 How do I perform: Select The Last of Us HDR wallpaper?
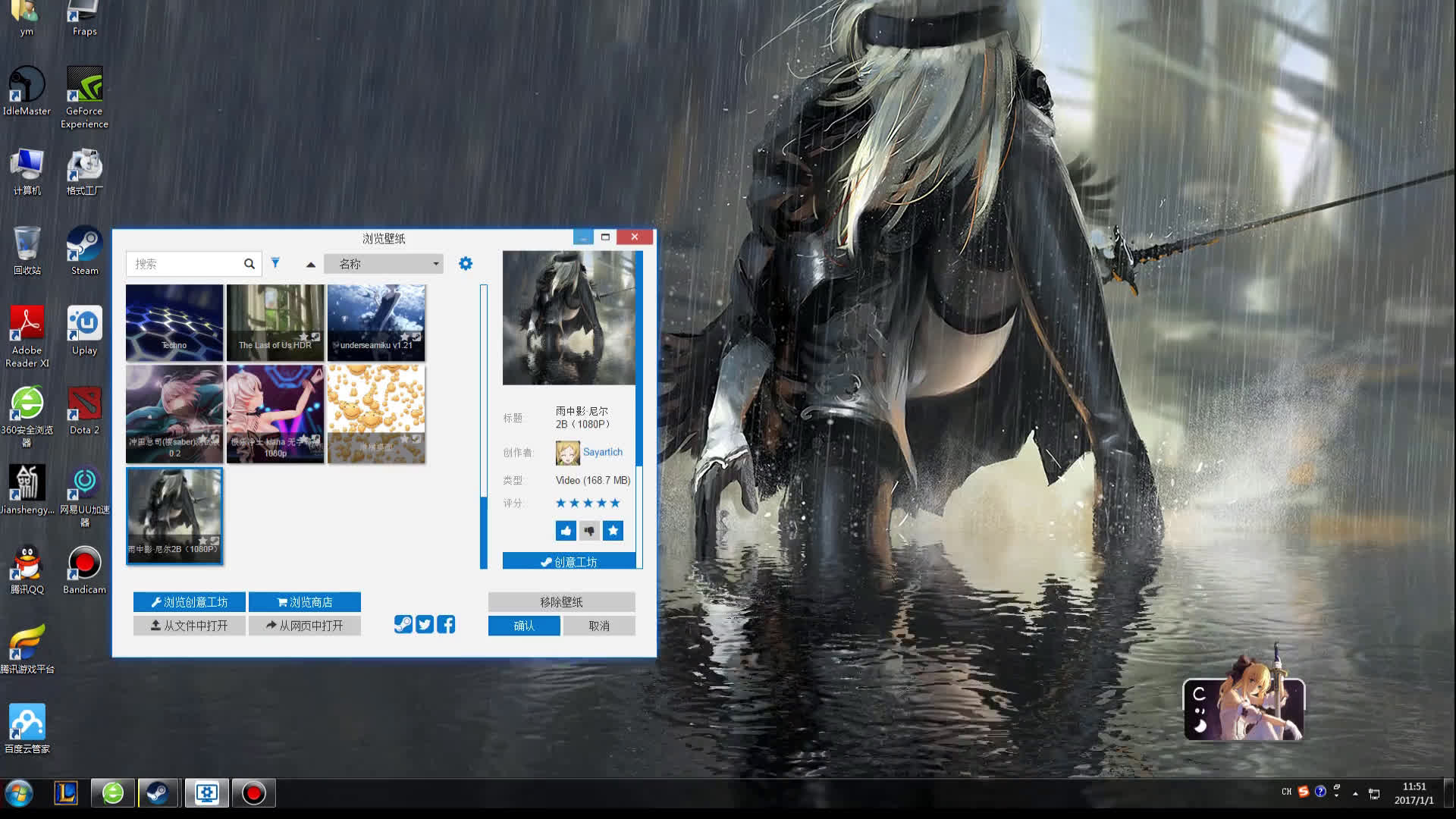click(x=275, y=323)
